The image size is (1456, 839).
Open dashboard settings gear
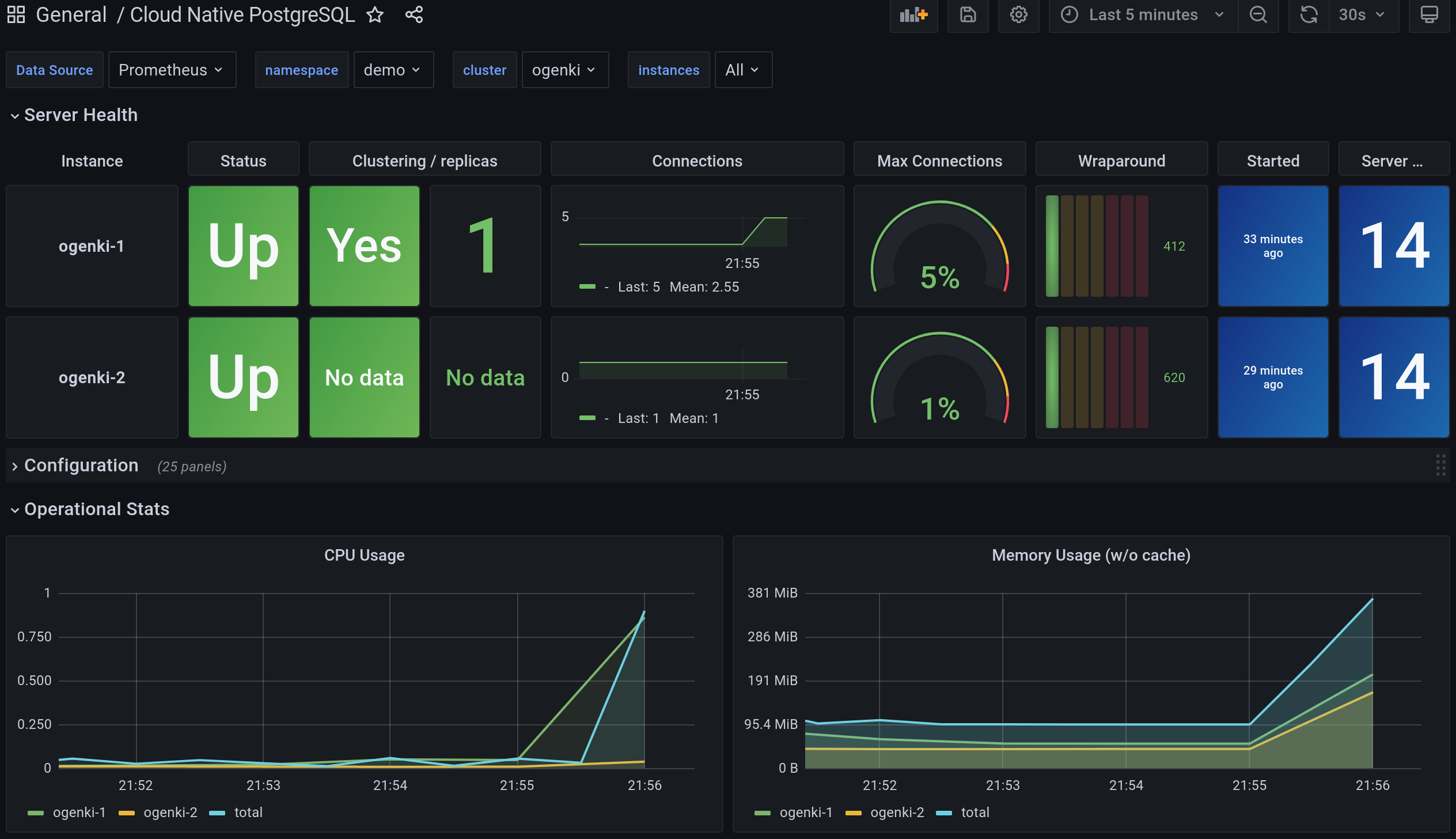coord(1018,15)
